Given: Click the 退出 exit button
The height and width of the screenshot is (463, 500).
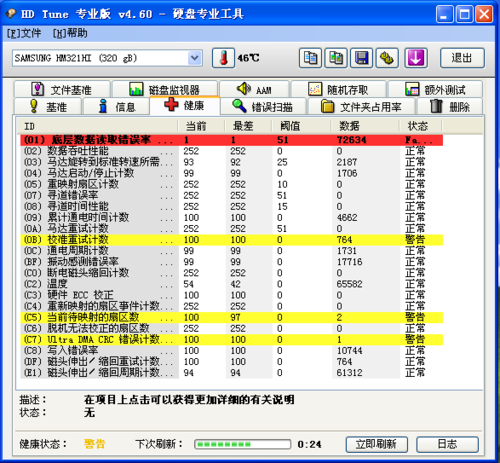Looking at the screenshot, I should 462,58.
